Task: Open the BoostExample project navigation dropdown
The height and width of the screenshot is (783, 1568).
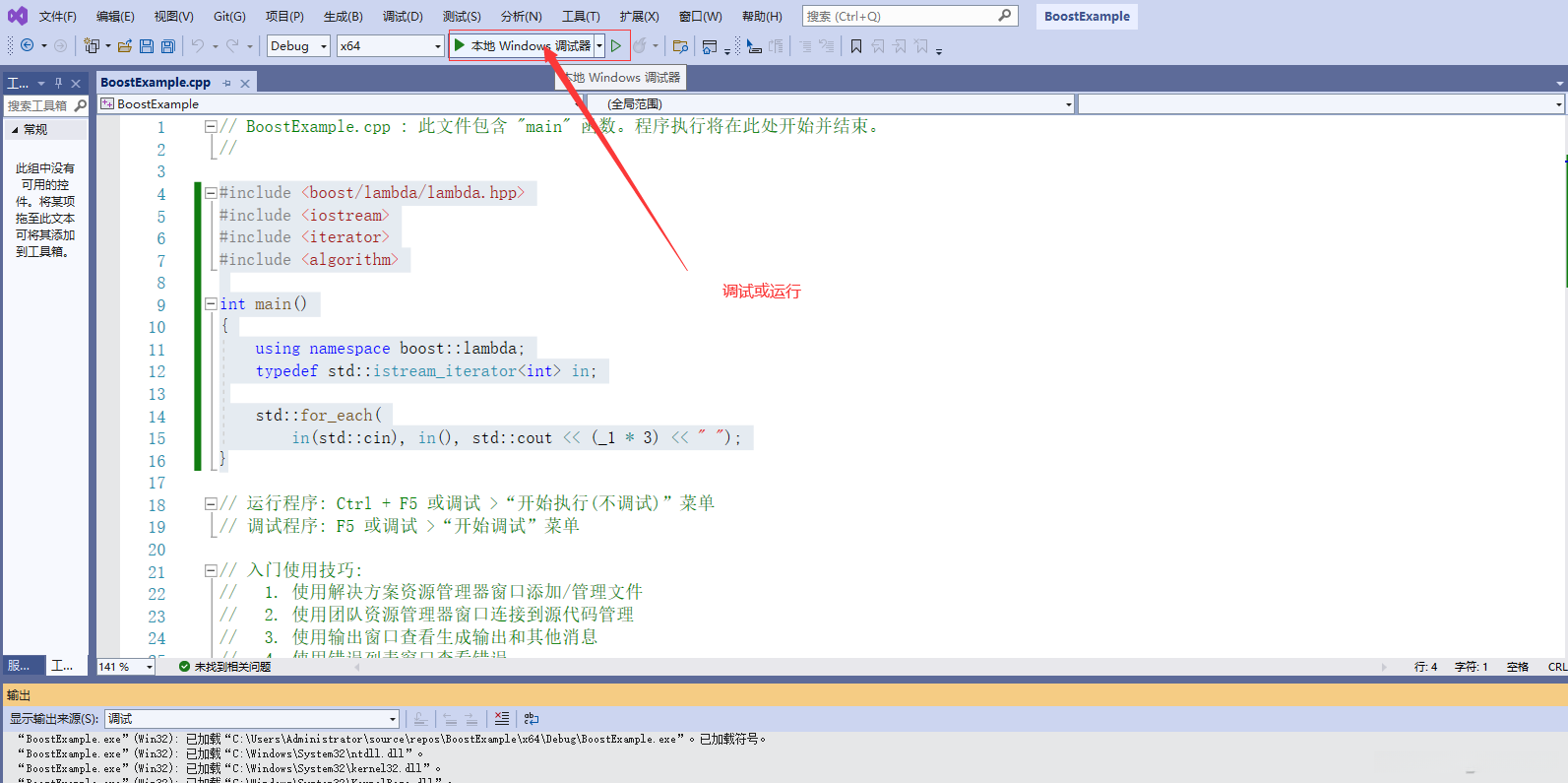Action: (342, 103)
